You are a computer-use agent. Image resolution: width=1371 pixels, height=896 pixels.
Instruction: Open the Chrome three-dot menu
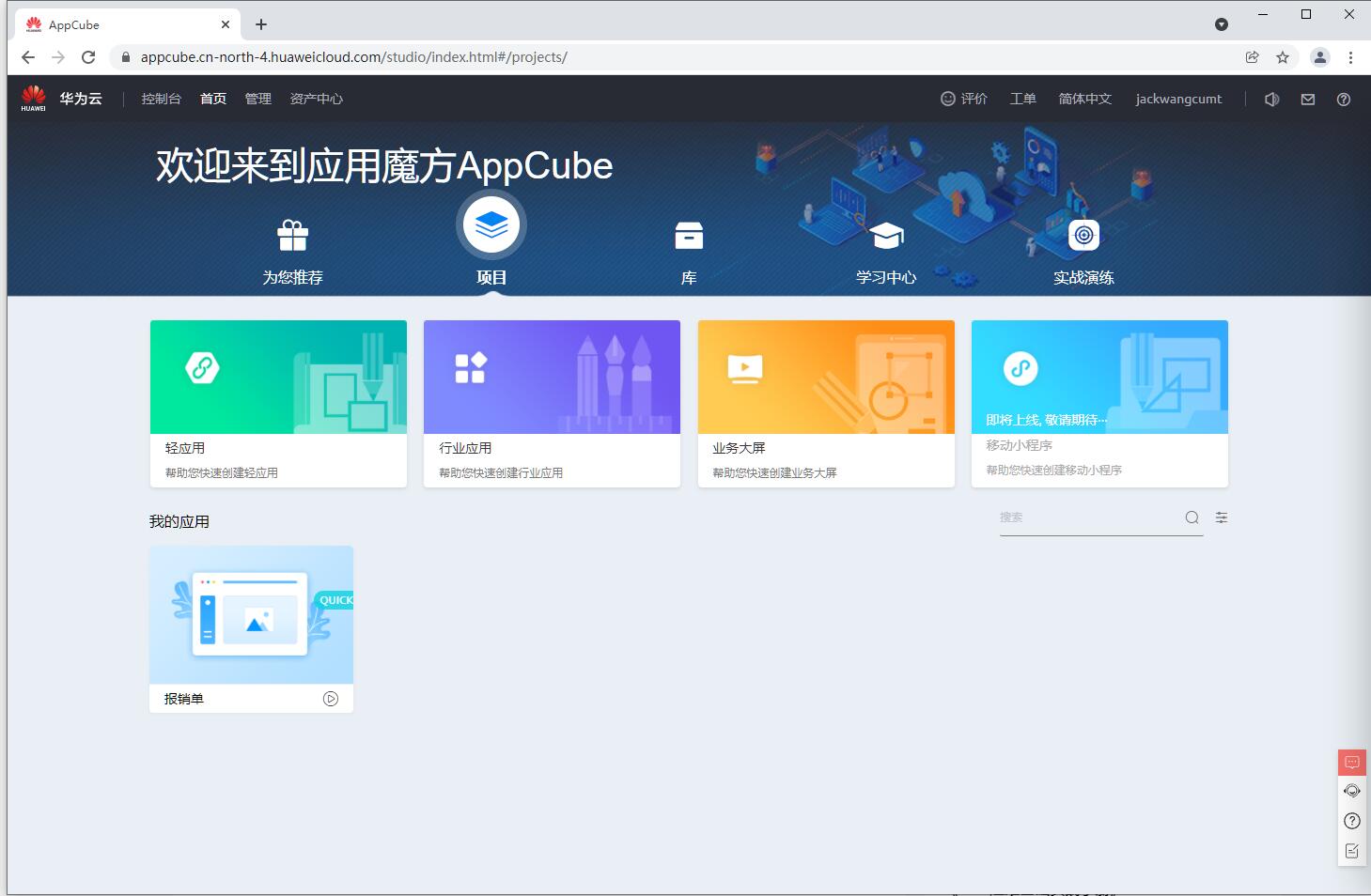click(1350, 57)
